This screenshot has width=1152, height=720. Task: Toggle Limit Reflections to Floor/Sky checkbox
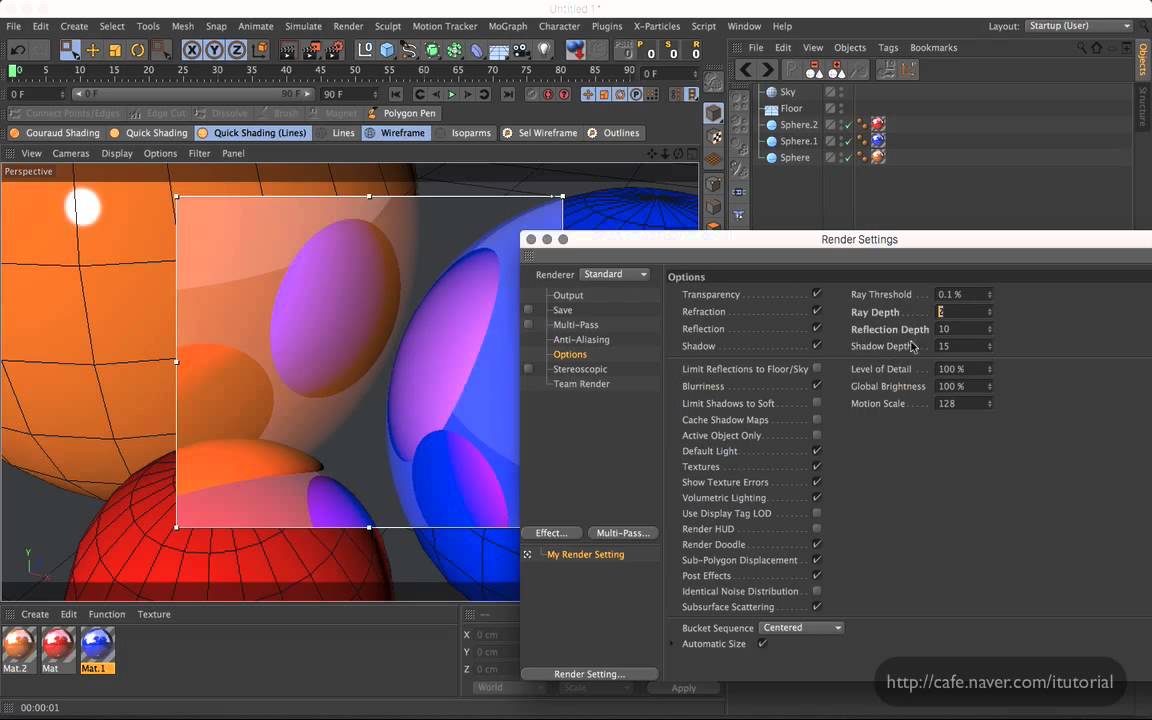(817, 369)
